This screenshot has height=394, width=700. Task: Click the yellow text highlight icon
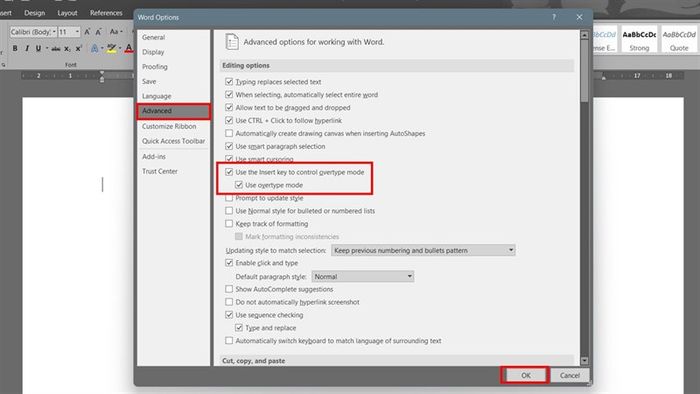tap(112, 49)
